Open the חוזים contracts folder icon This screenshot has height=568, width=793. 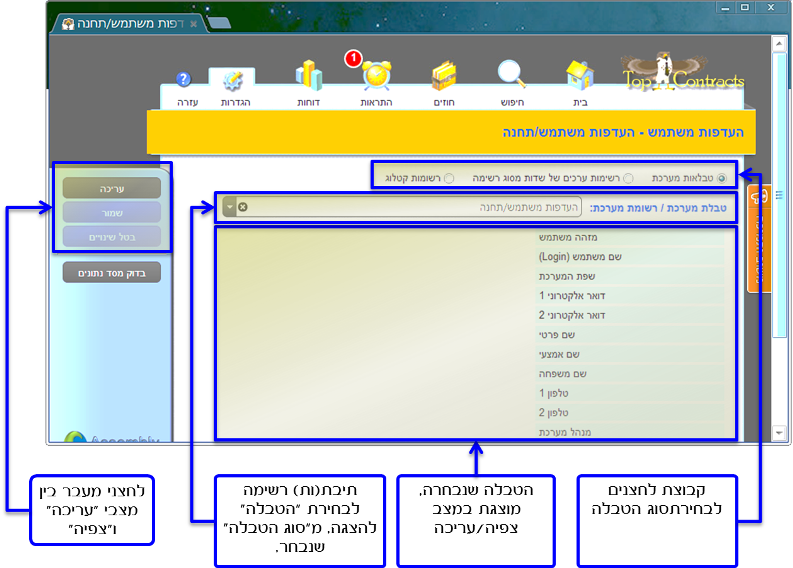pos(444,76)
